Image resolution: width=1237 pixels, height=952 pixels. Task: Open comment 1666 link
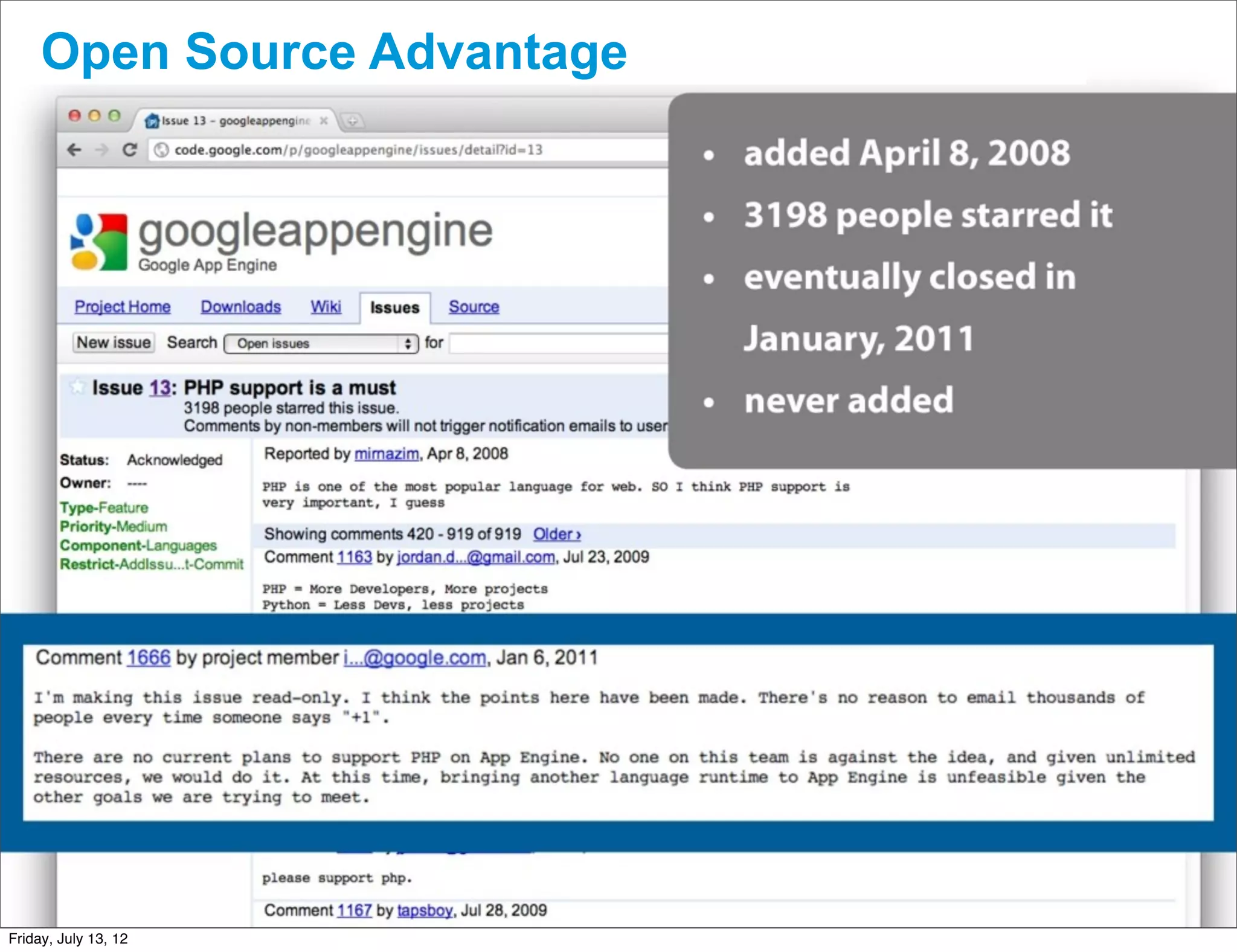tap(149, 657)
